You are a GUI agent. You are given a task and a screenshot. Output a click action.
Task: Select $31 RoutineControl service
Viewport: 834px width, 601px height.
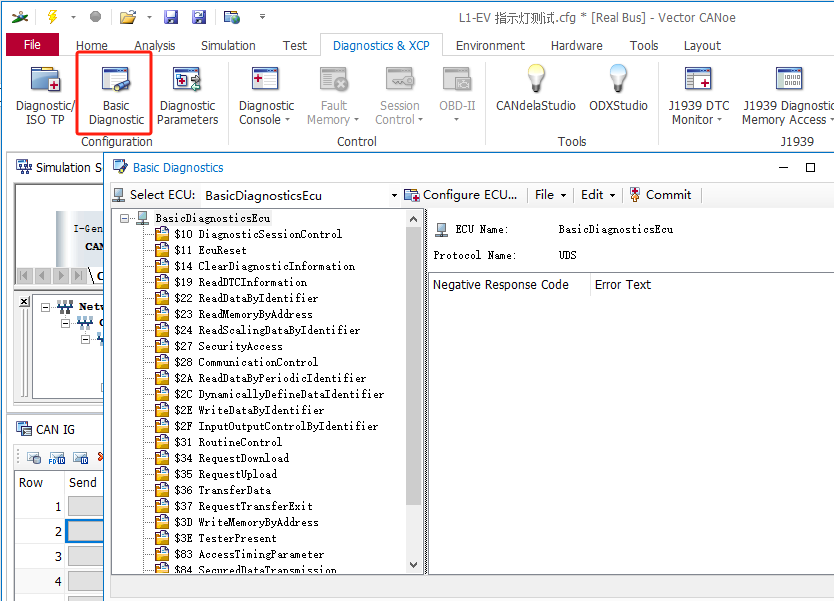pyautogui.click(x=228, y=442)
